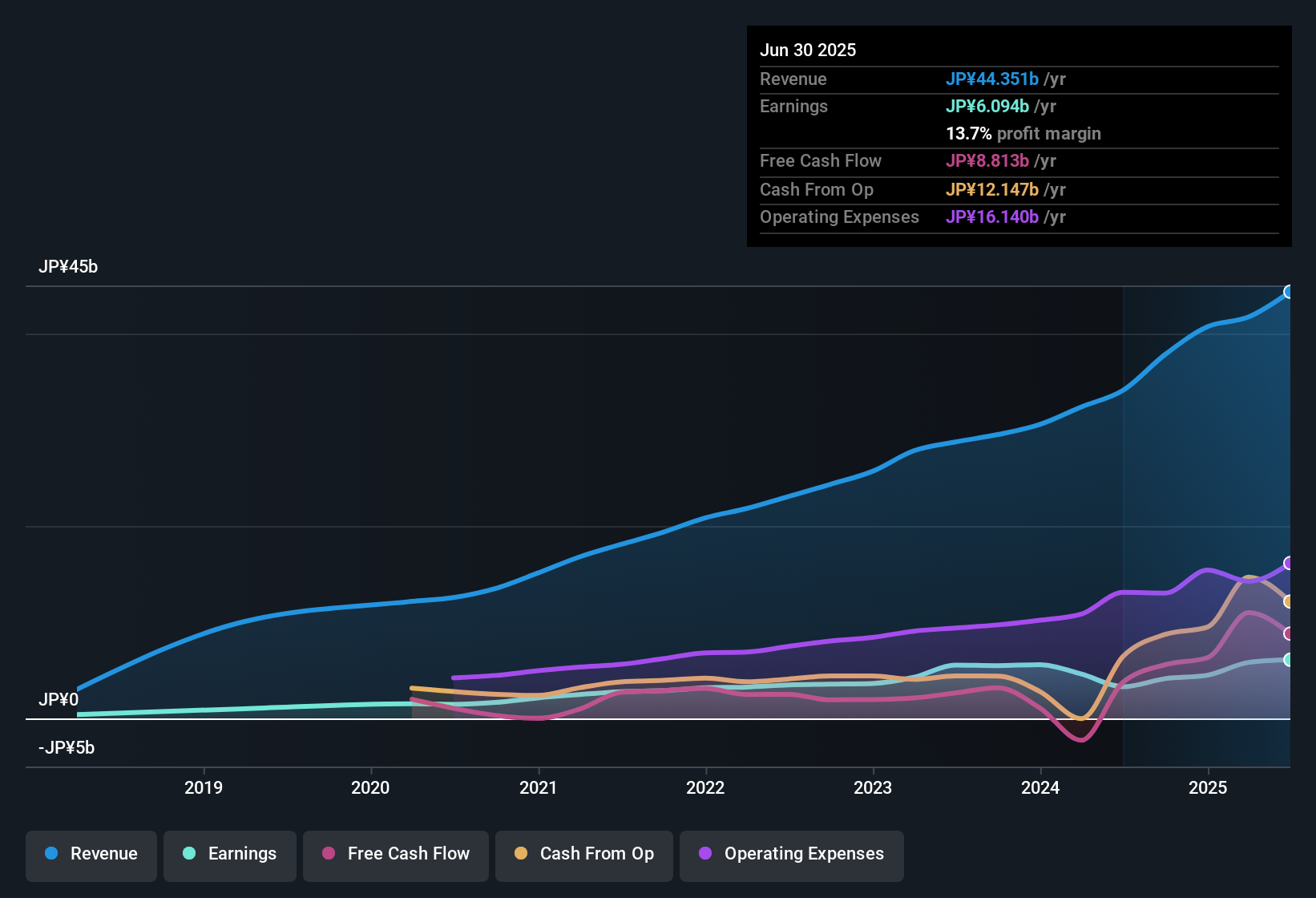Image resolution: width=1316 pixels, height=898 pixels.
Task: Select the pink Free Cash Flow legend dot
Action: coord(328,854)
